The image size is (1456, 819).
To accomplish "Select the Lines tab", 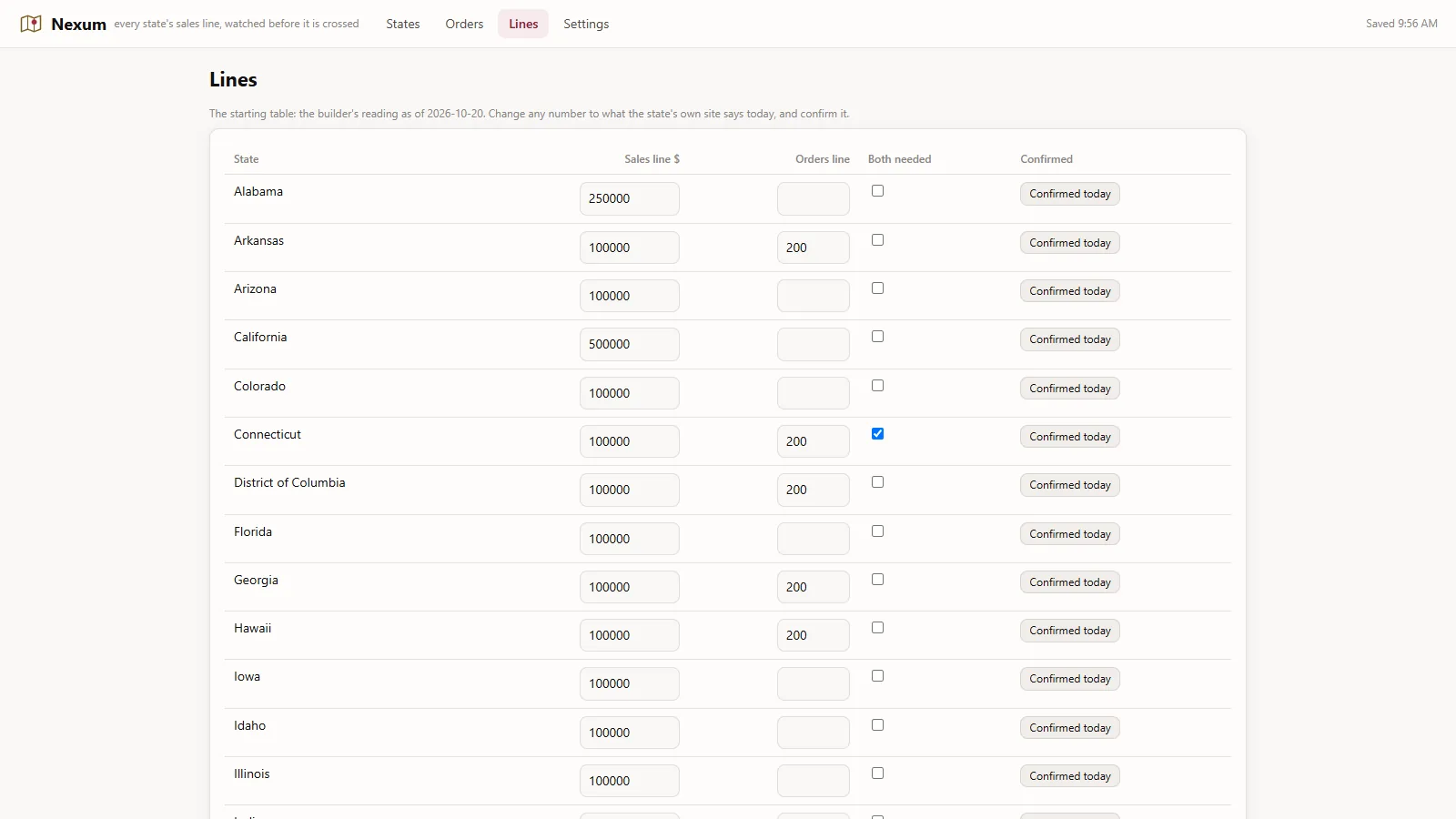I will 523,24.
